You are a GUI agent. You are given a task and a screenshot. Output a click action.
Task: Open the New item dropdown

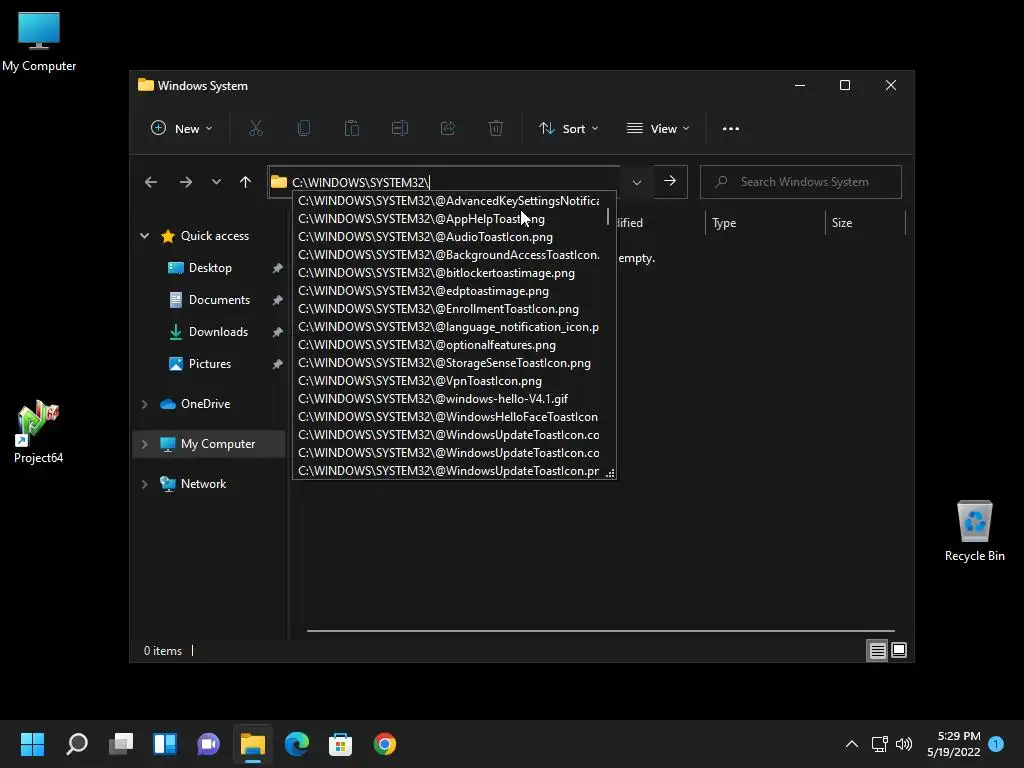point(181,129)
